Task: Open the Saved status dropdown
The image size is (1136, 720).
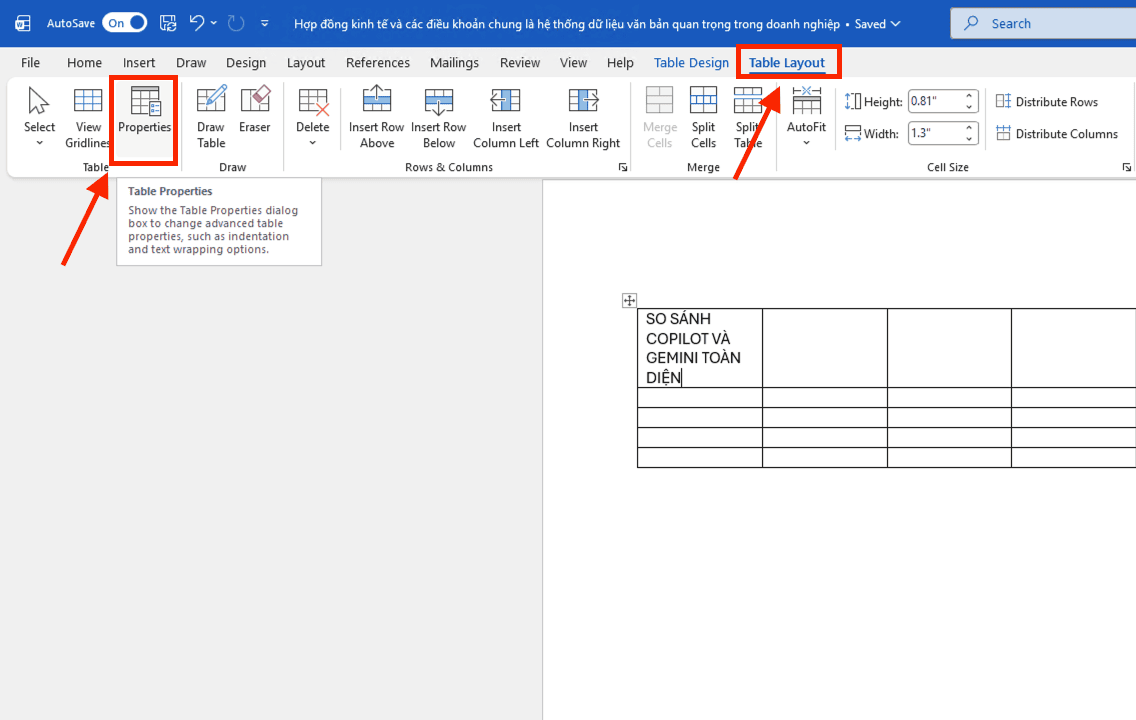Action: point(877,24)
